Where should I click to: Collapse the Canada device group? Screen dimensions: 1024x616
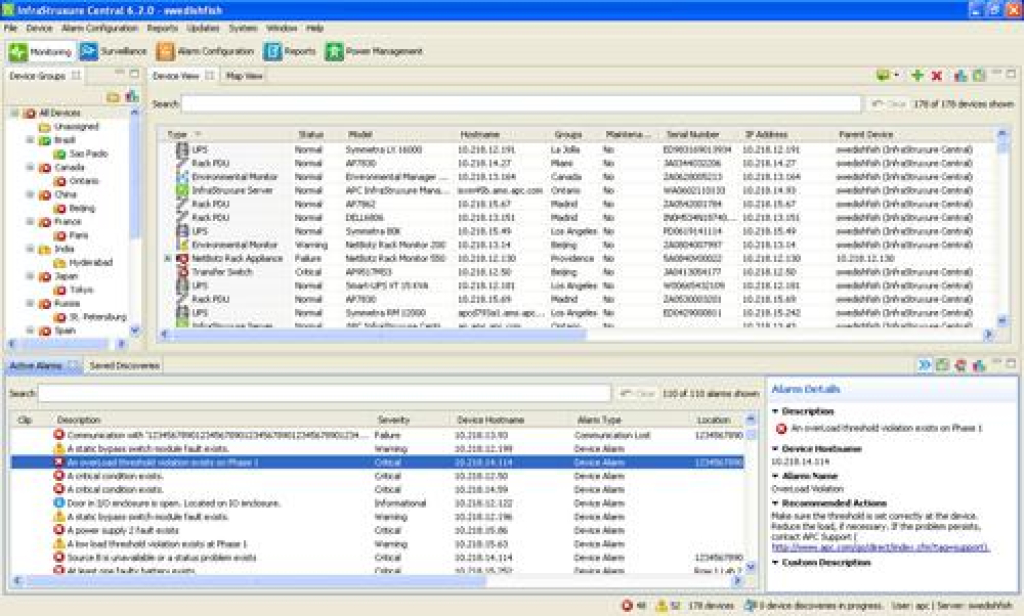pos(31,168)
